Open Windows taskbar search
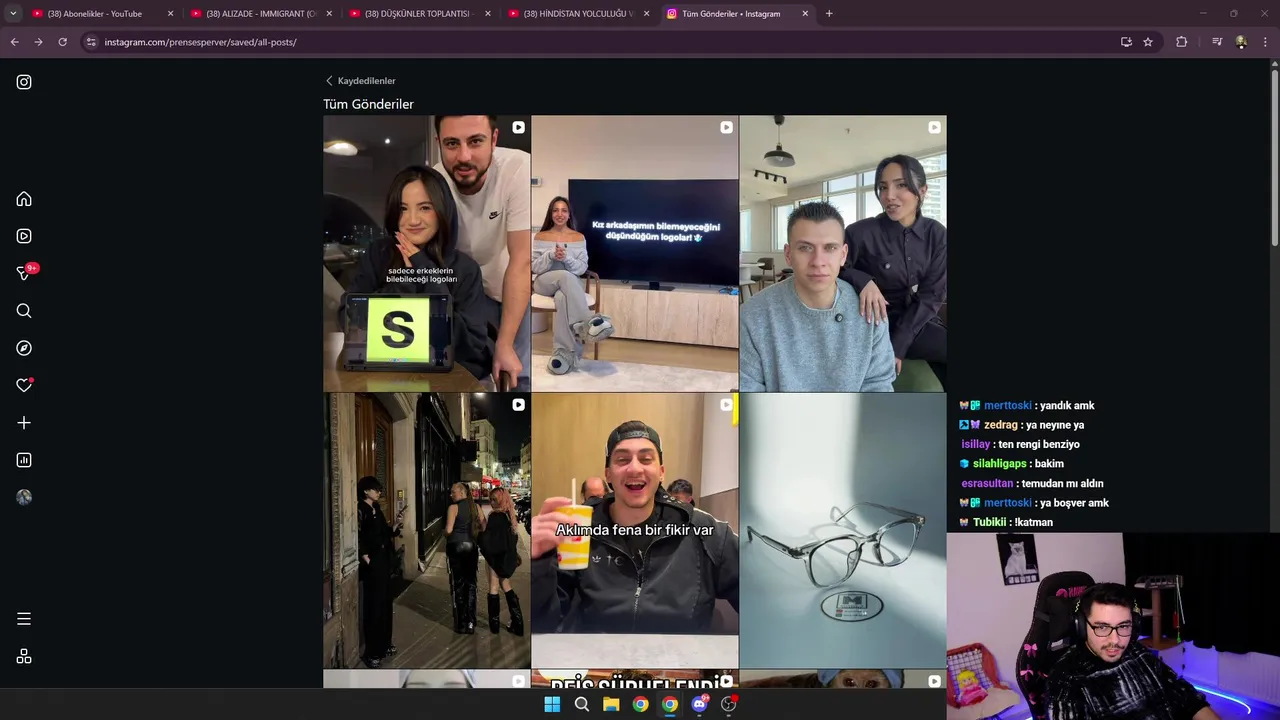 pyautogui.click(x=581, y=704)
